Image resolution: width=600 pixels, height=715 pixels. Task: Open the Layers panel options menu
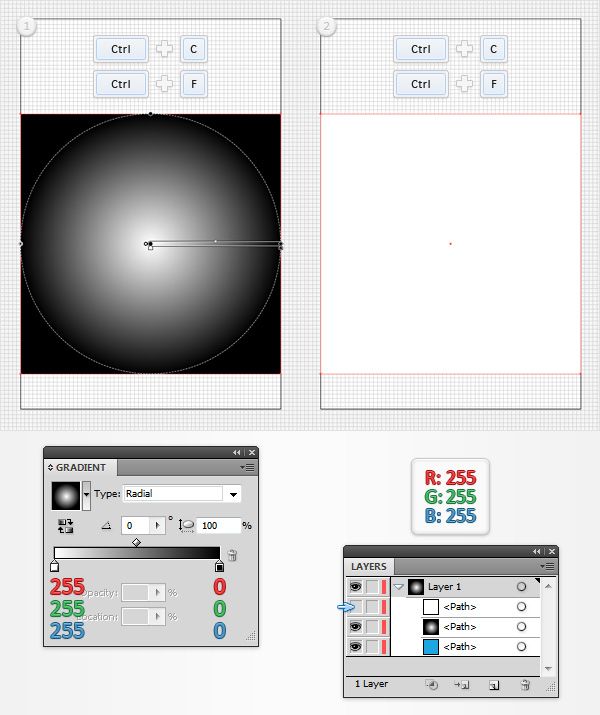point(548,566)
